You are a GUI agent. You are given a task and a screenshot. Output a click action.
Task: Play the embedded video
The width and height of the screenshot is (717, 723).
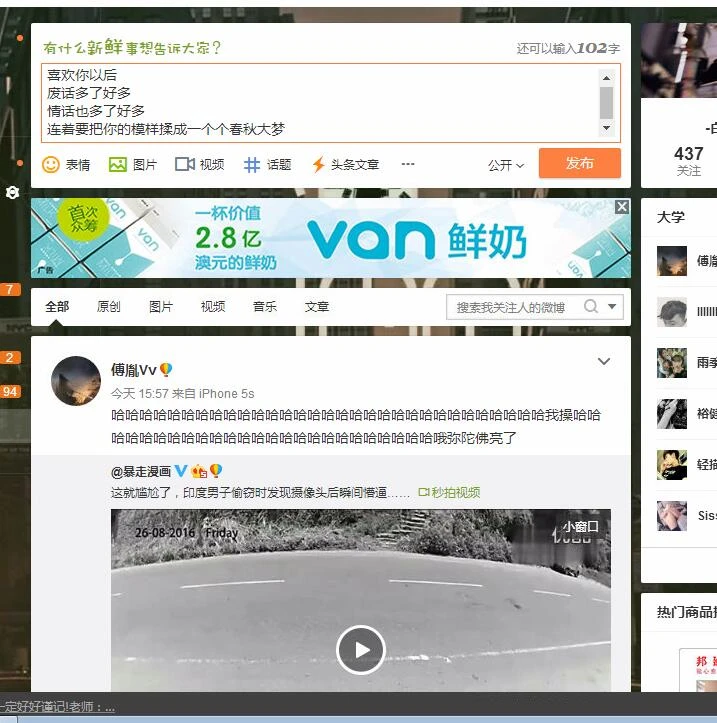[361, 650]
